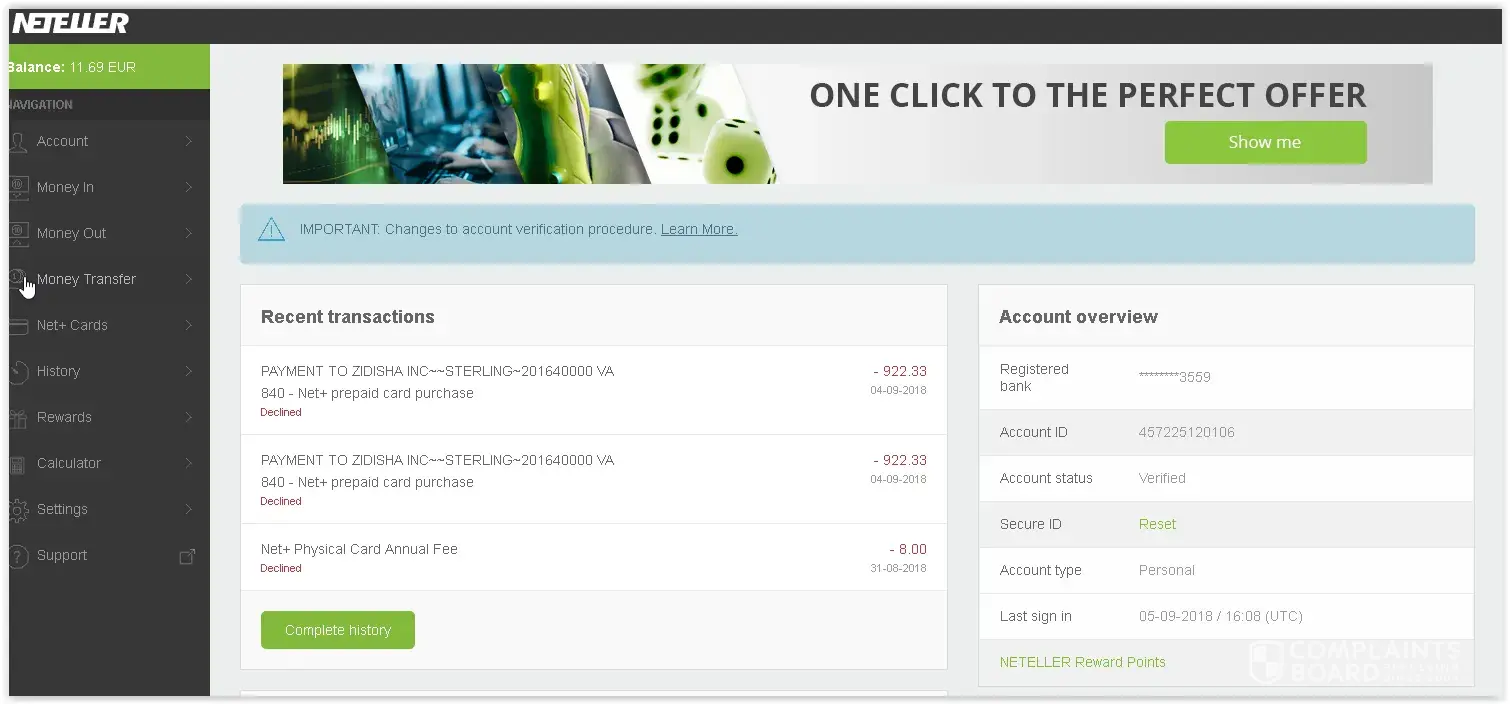Click the Money Out icon

(x=18, y=233)
